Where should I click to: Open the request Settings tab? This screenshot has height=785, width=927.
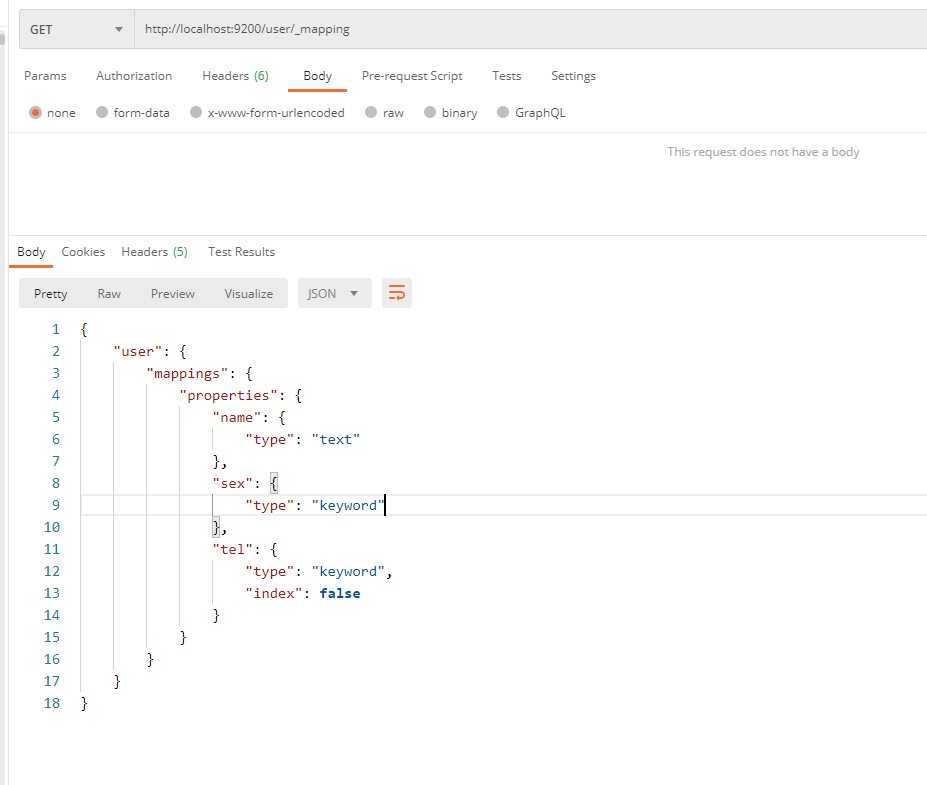(573, 76)
